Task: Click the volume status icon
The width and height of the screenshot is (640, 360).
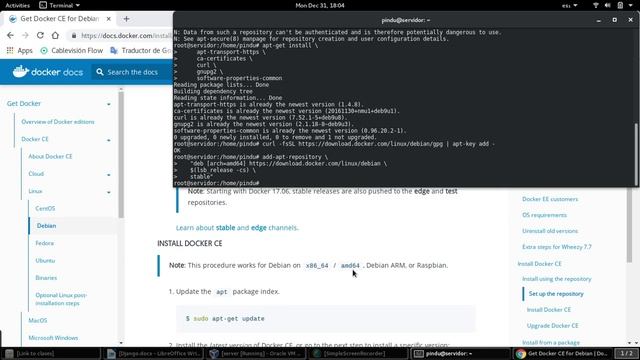Action: click(x=608, y=5)
